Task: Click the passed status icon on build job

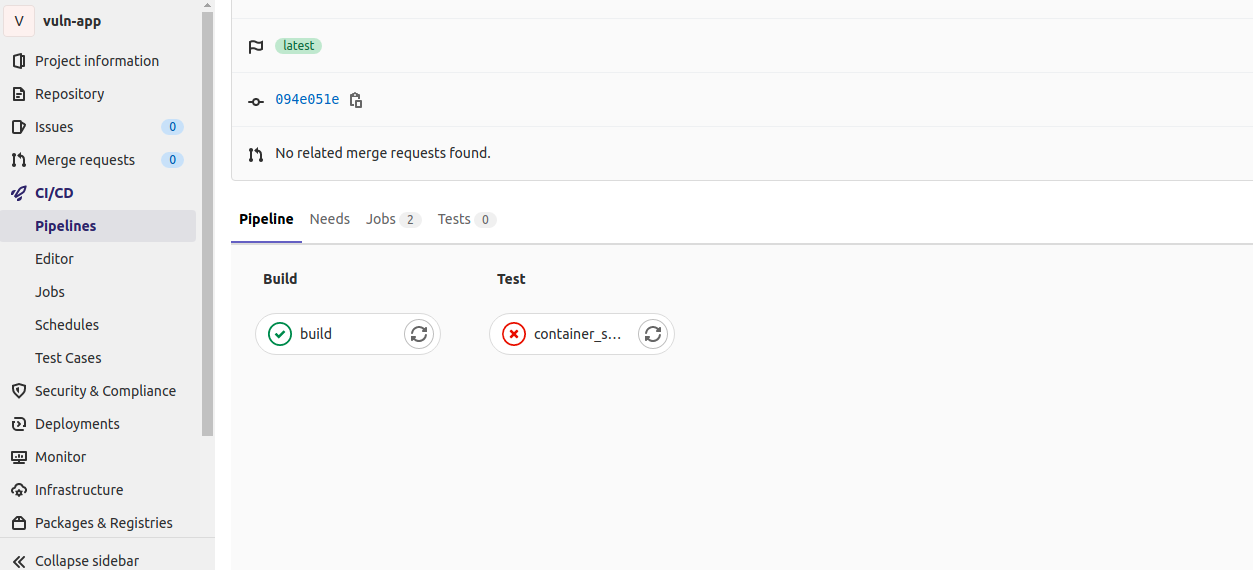Action: point(280,334)
